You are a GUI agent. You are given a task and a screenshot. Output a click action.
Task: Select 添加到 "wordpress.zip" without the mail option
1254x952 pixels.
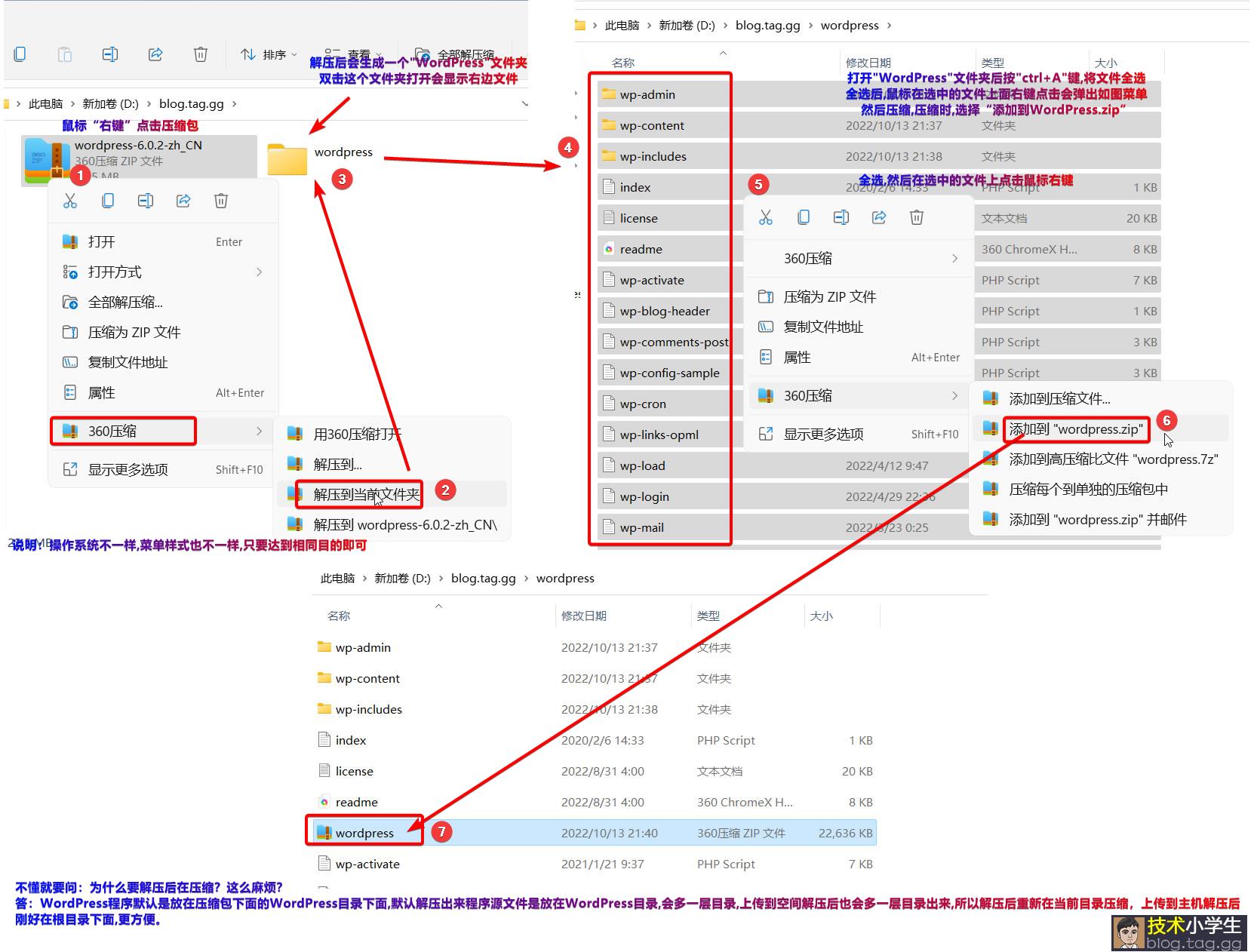[x=1076, y=429]
